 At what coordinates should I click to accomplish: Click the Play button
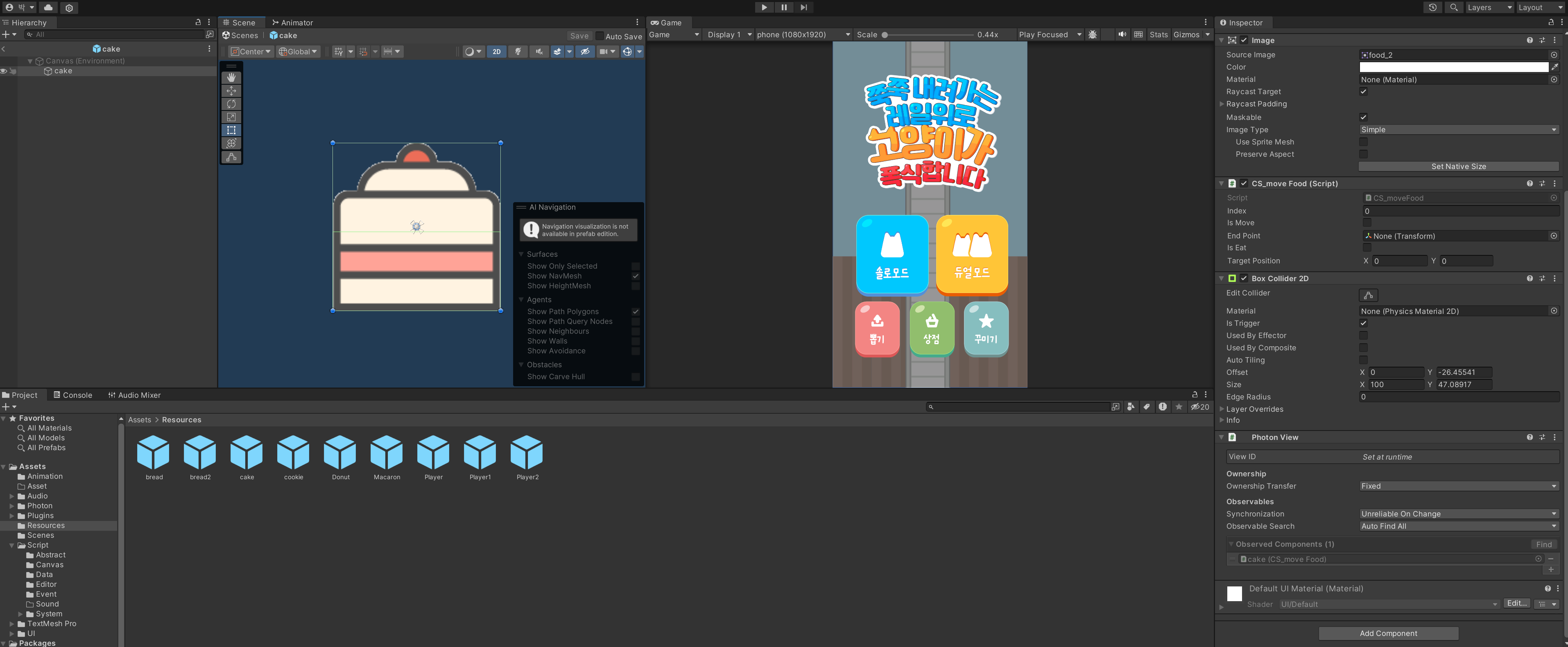click(x=764, y=7)
